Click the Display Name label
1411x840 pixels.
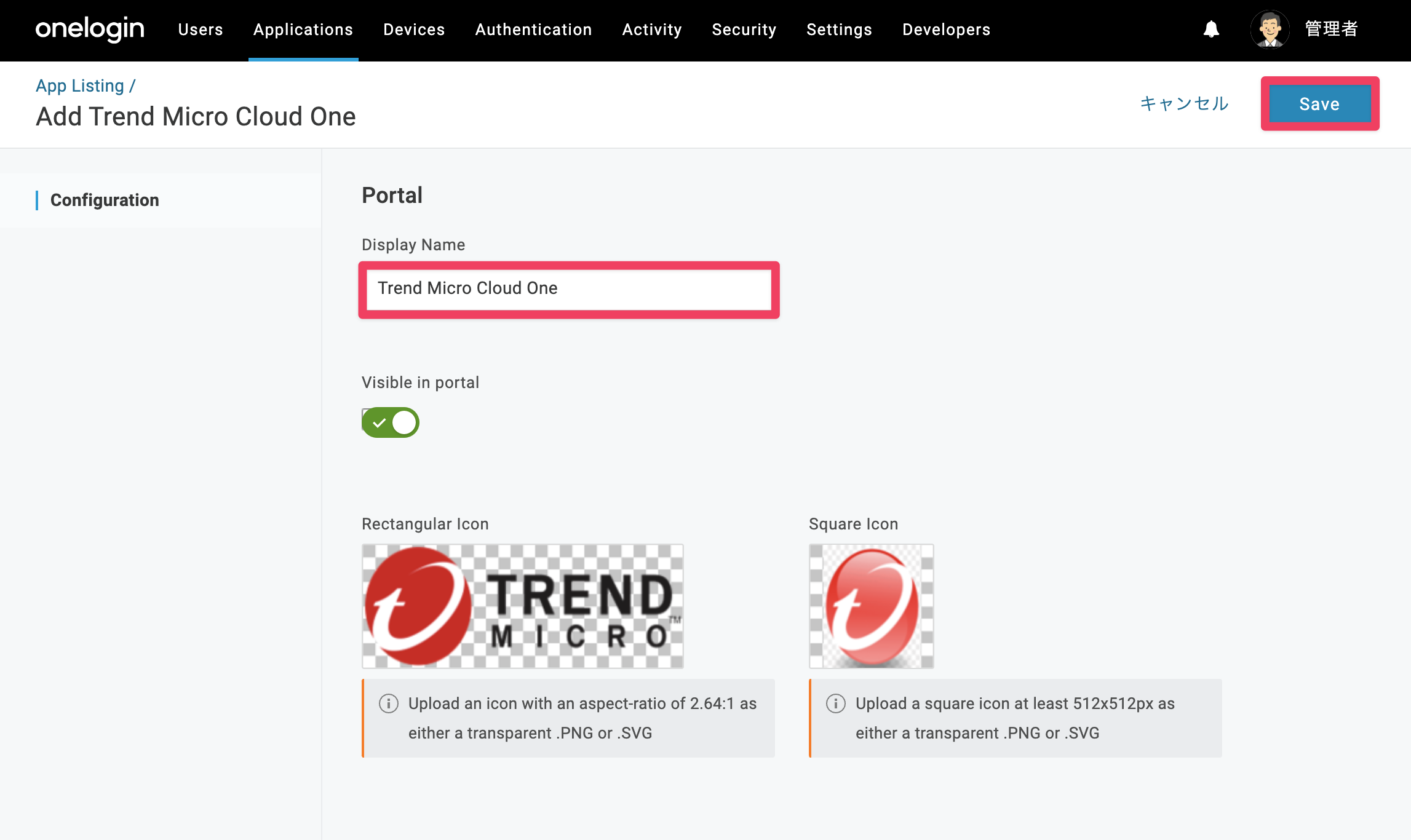click(413, 245)
